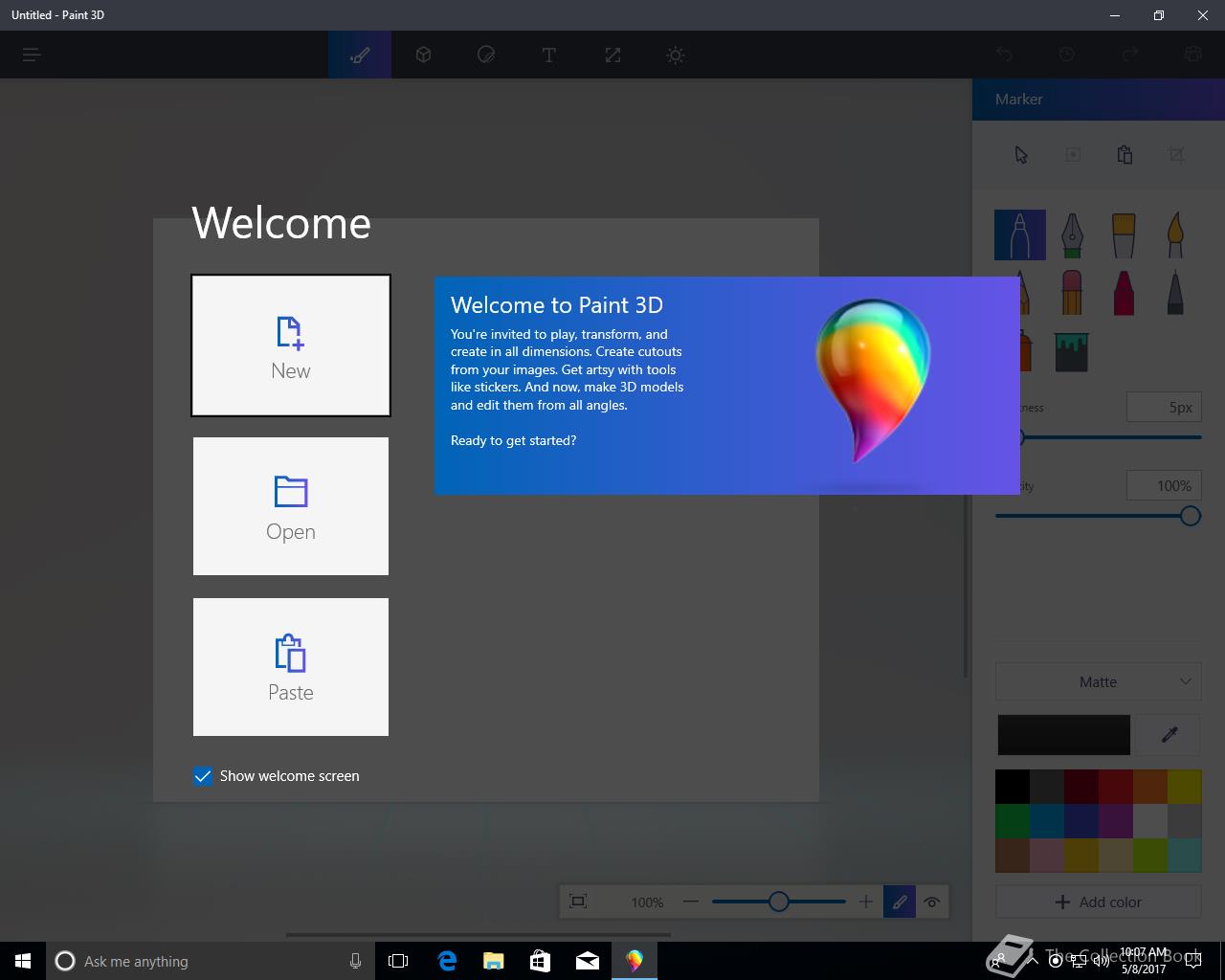Toggle the 2D edit pencil button

[900, 902]
